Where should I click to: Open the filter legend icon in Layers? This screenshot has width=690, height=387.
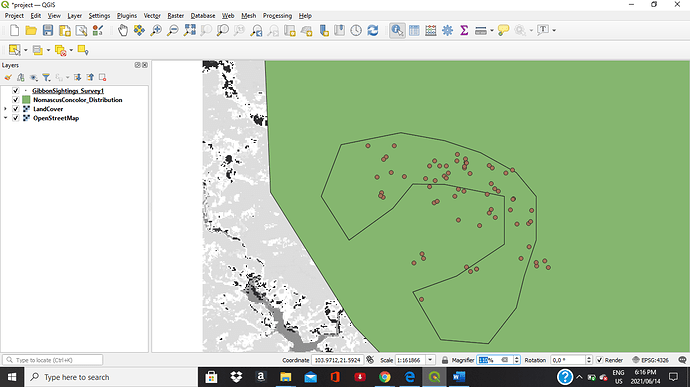coord(46,77)
